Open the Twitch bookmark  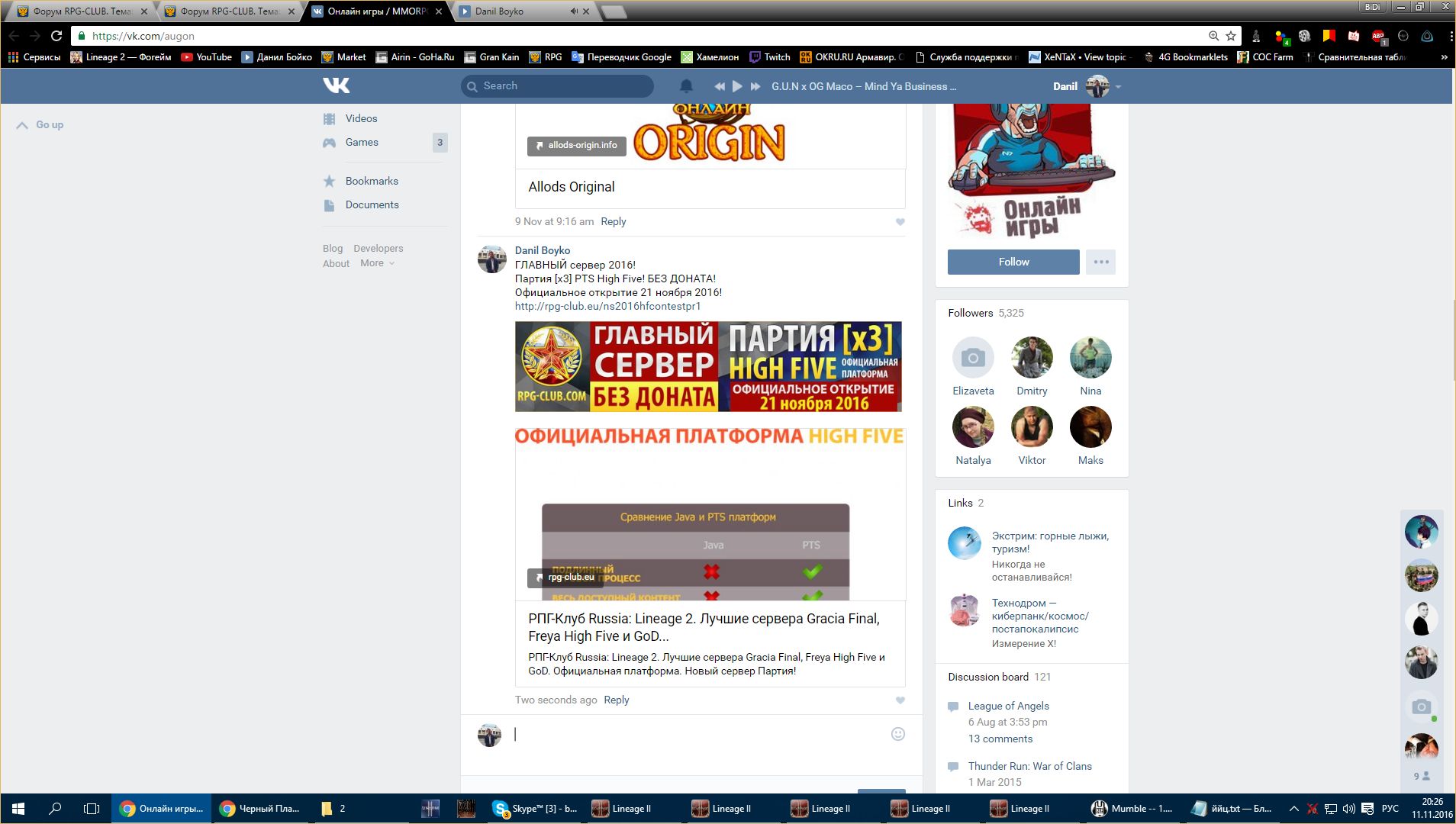[770, 57]
